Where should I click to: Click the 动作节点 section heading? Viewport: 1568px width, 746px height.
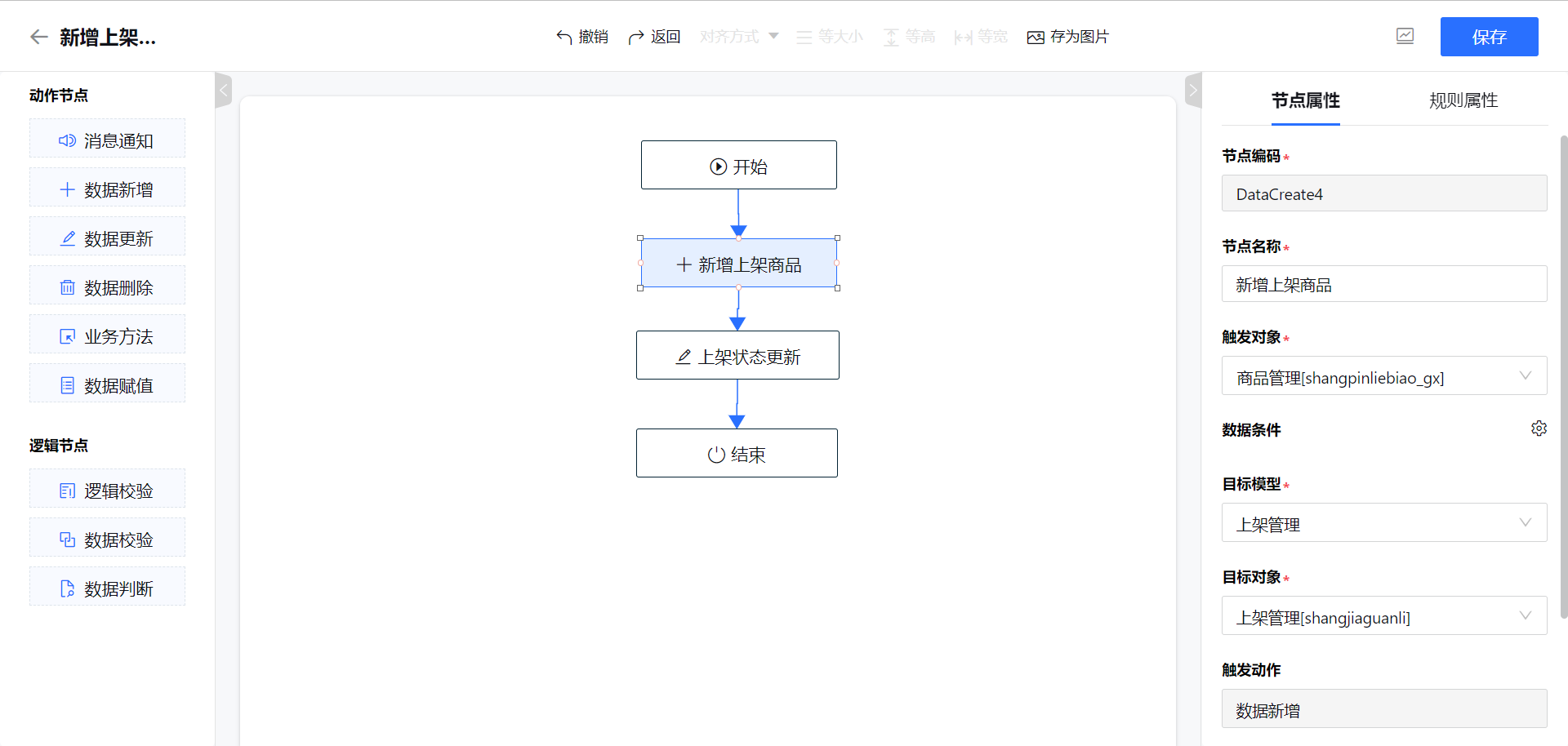pyautogui.click(x=59, y=95)
